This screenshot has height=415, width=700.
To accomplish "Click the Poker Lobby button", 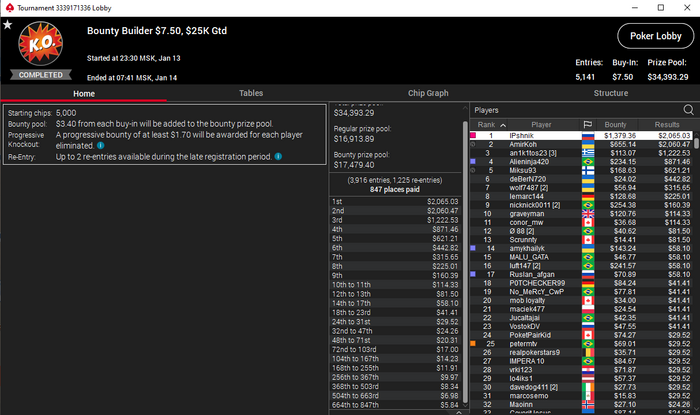I will (655, 36).
